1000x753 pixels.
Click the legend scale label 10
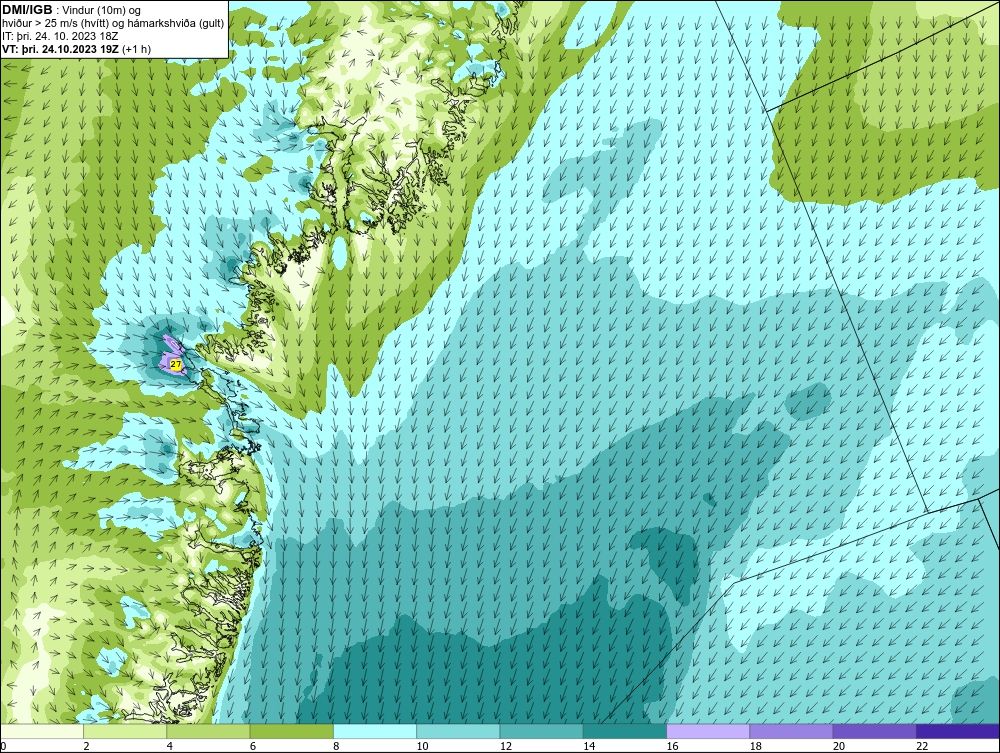pyautogui.click(x=422, y=747)
